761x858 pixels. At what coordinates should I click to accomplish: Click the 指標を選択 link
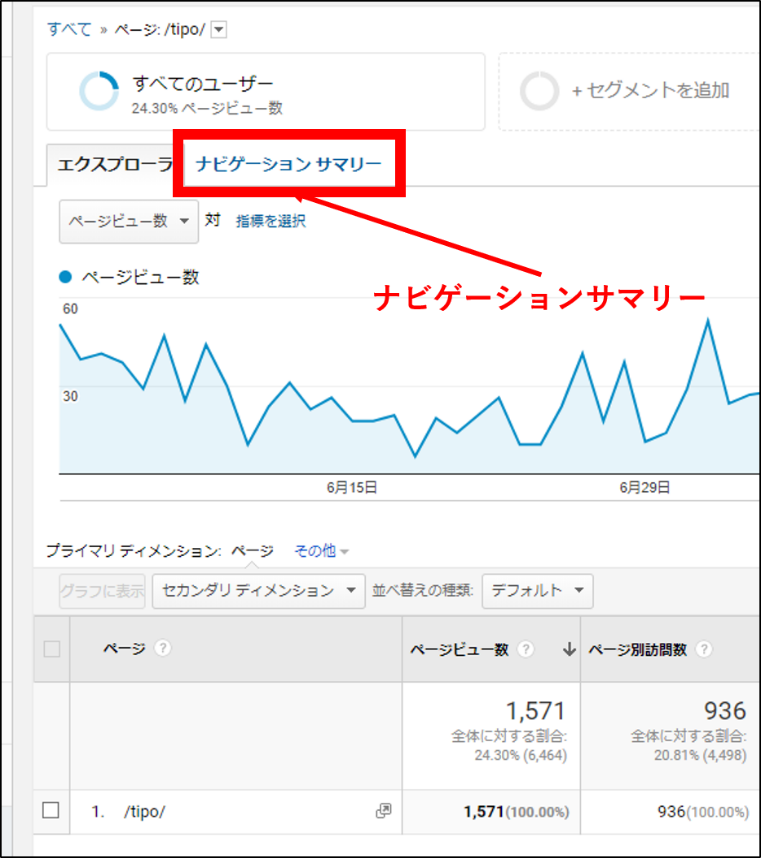tap(271, 222)
